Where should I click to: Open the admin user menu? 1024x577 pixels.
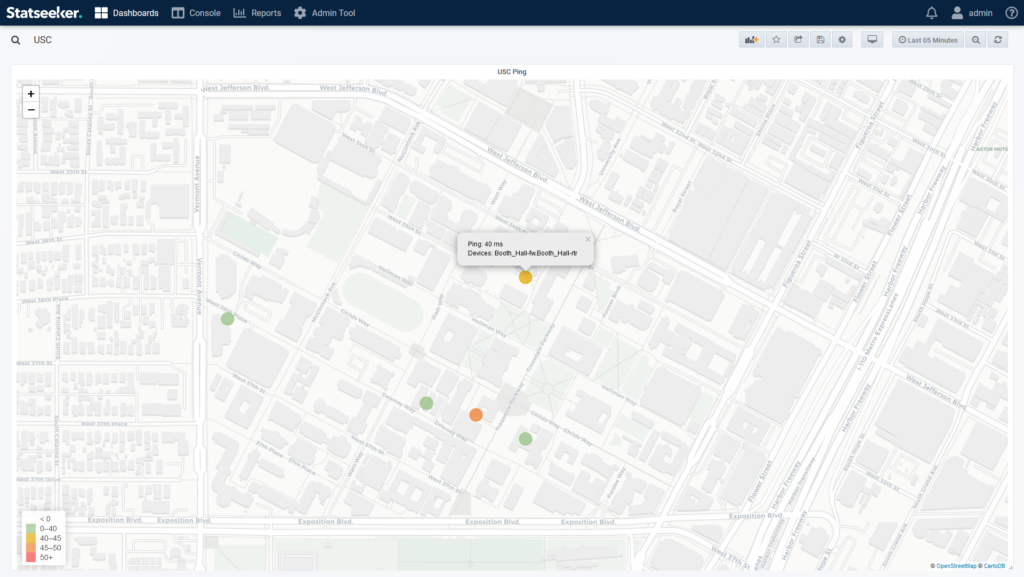tap(971, 13)
